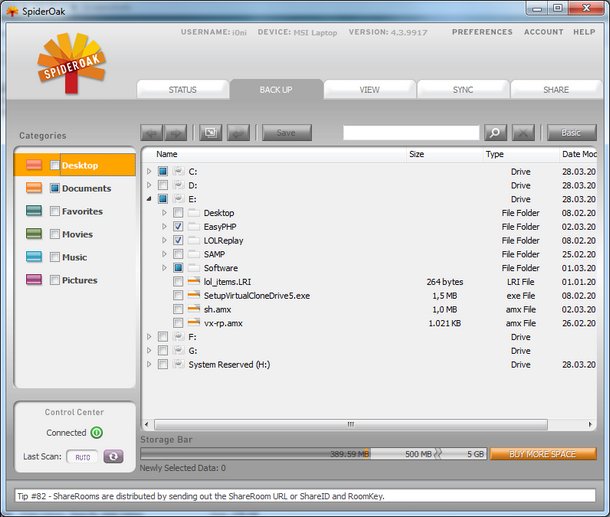Expand the System Reserved (H:) node
This screenshot has width=610, height=517.
[x=149, y=364]
